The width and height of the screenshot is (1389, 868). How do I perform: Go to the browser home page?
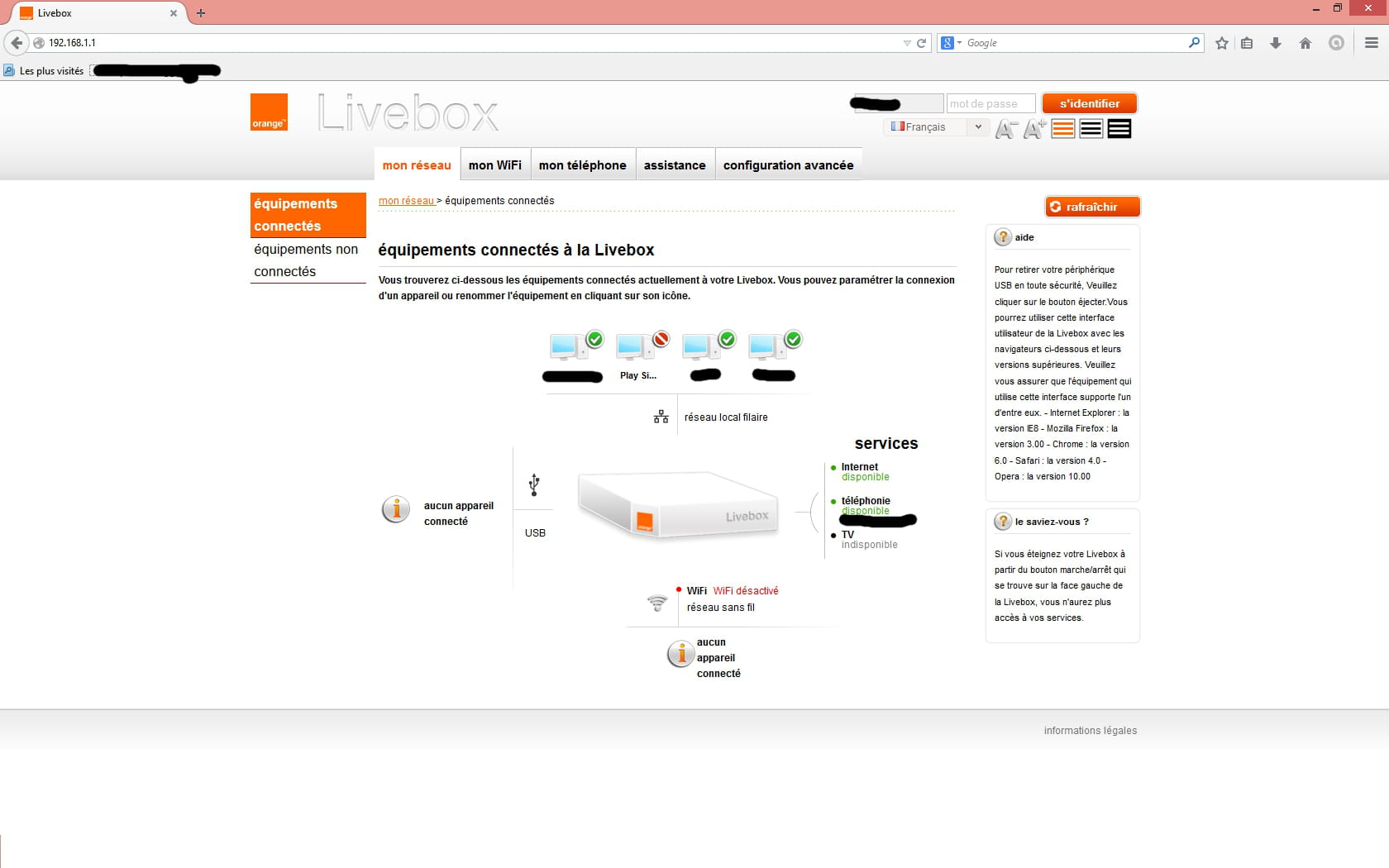pyautogui.click(x=1305, y=43)
